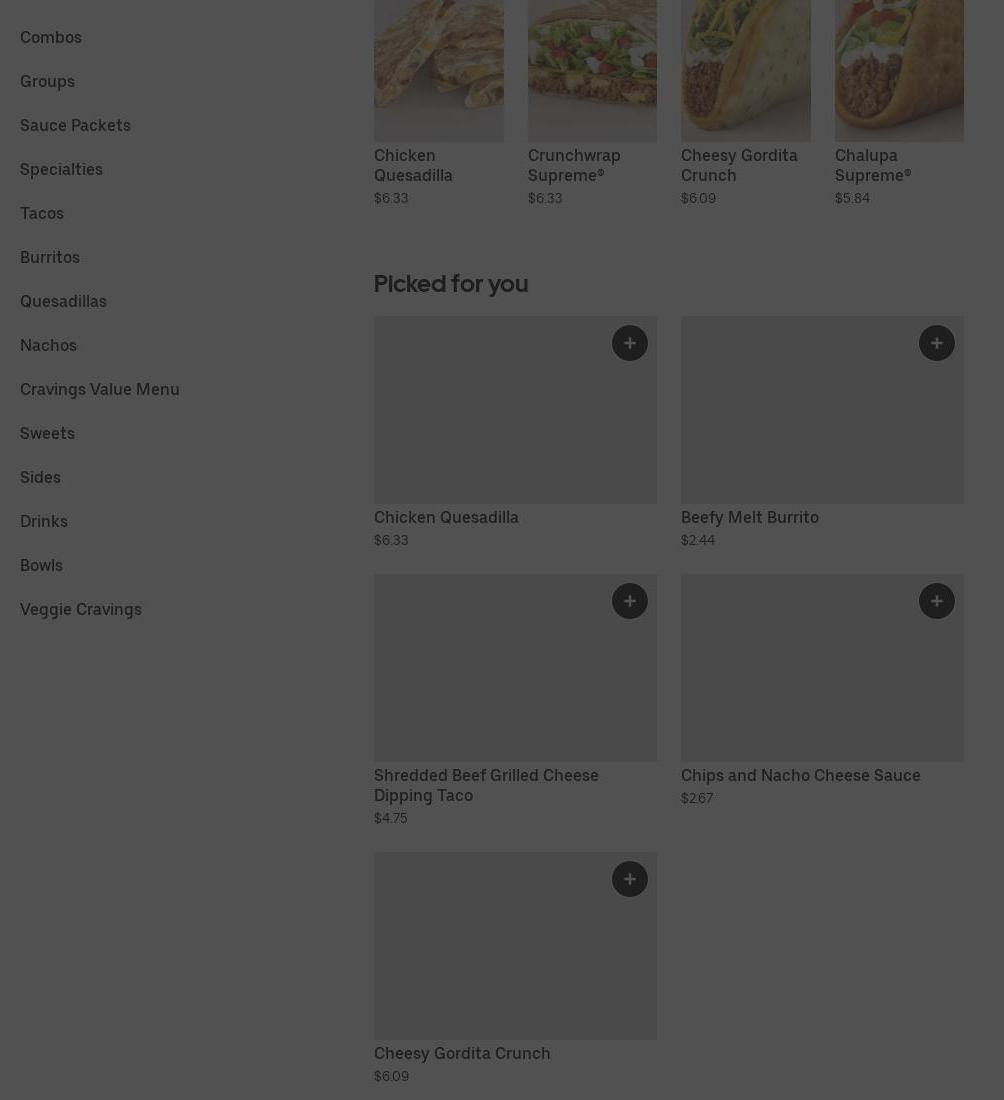The image size is (1004, 1100).
Task: Add Cheesy Gordita Crunch with plus icon
Action: coord(629,879)
